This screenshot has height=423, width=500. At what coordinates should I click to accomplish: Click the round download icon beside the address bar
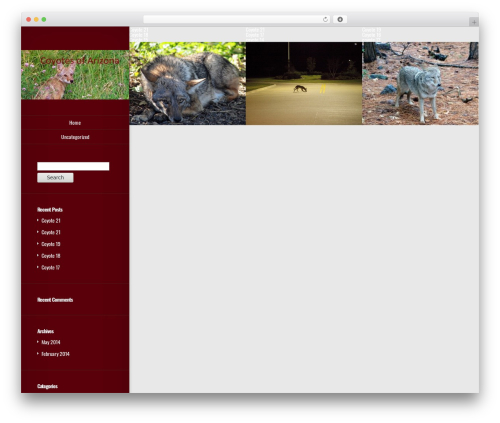[x=340, y=20]
